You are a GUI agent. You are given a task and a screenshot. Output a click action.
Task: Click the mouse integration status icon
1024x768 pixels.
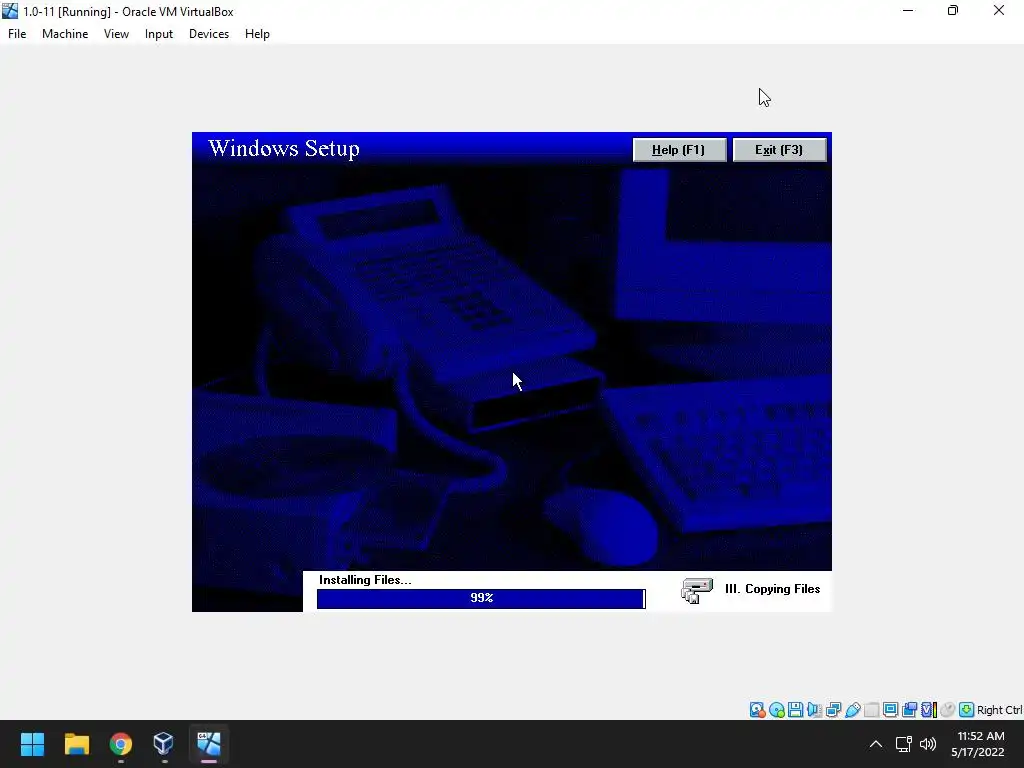tap(948, 710)
